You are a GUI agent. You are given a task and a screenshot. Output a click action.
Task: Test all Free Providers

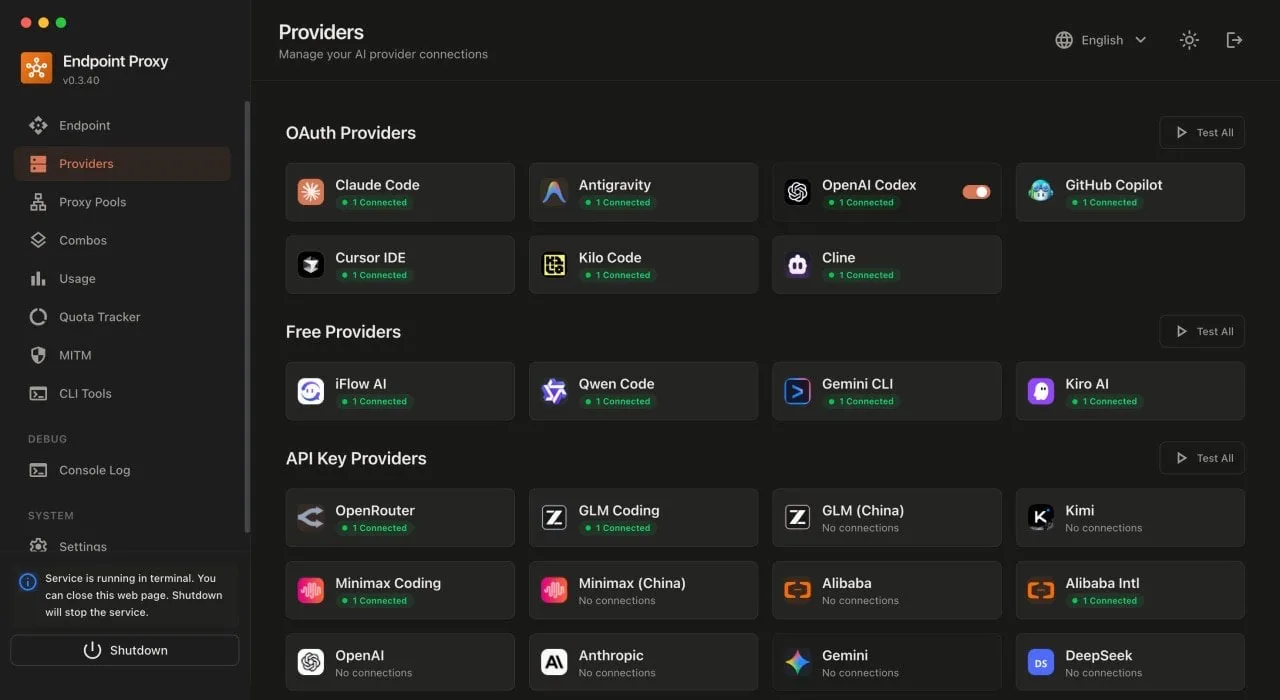pyautogui.click(x=1202, y=331)
